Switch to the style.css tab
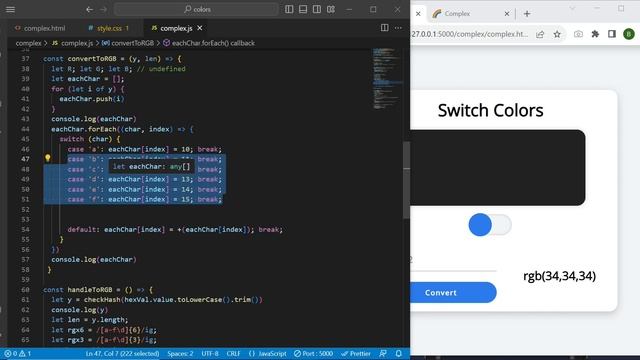This screenshot has width=640, height=360. (109, 28)
